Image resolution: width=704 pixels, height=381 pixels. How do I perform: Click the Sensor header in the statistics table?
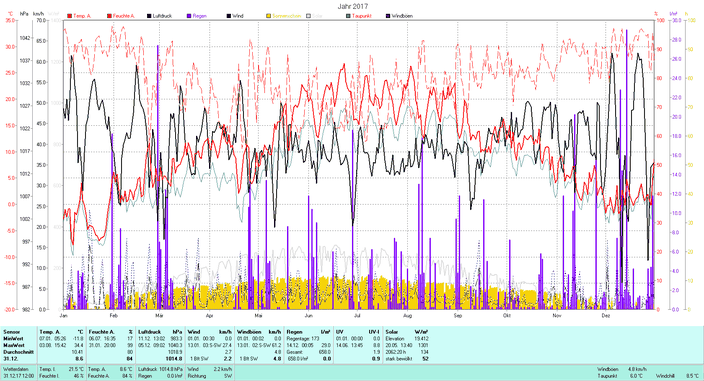click(x=11, y=332)
